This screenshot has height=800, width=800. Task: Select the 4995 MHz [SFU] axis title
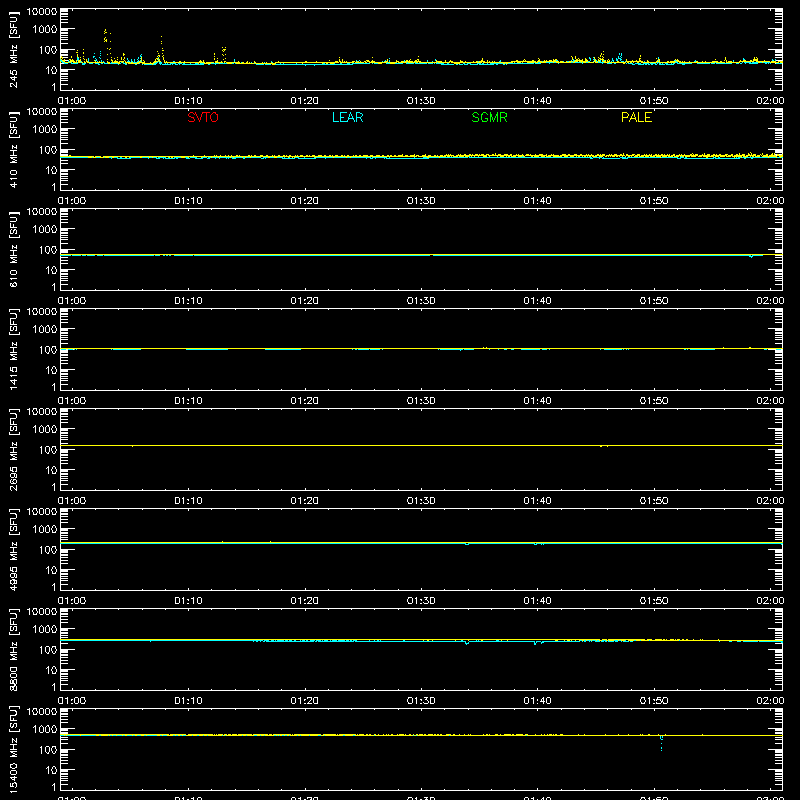pyautogui.click(x=13, y=550)
